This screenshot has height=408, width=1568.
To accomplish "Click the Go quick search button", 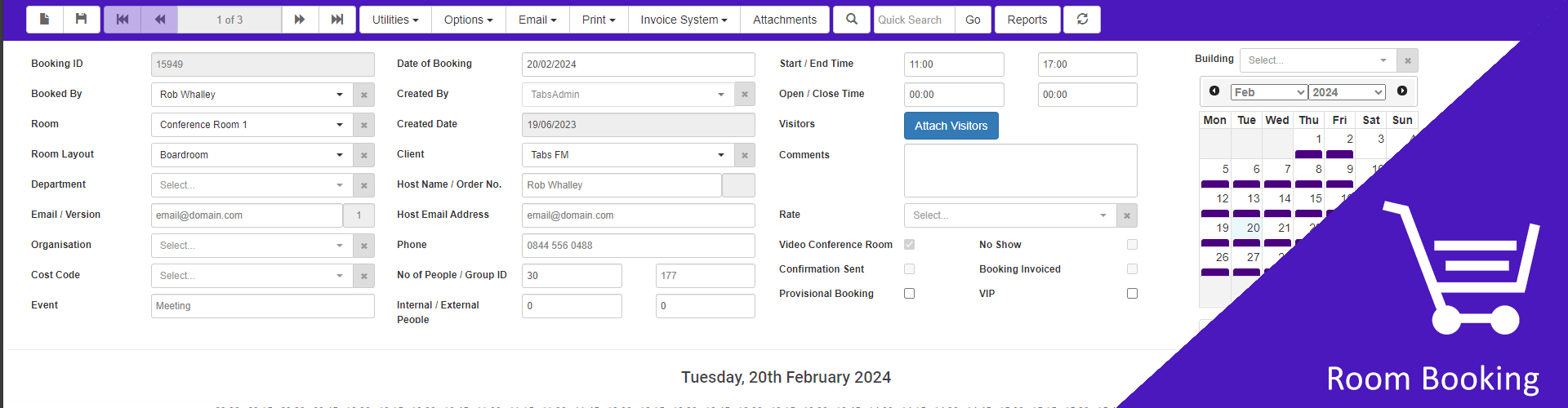I will (973, 20).
